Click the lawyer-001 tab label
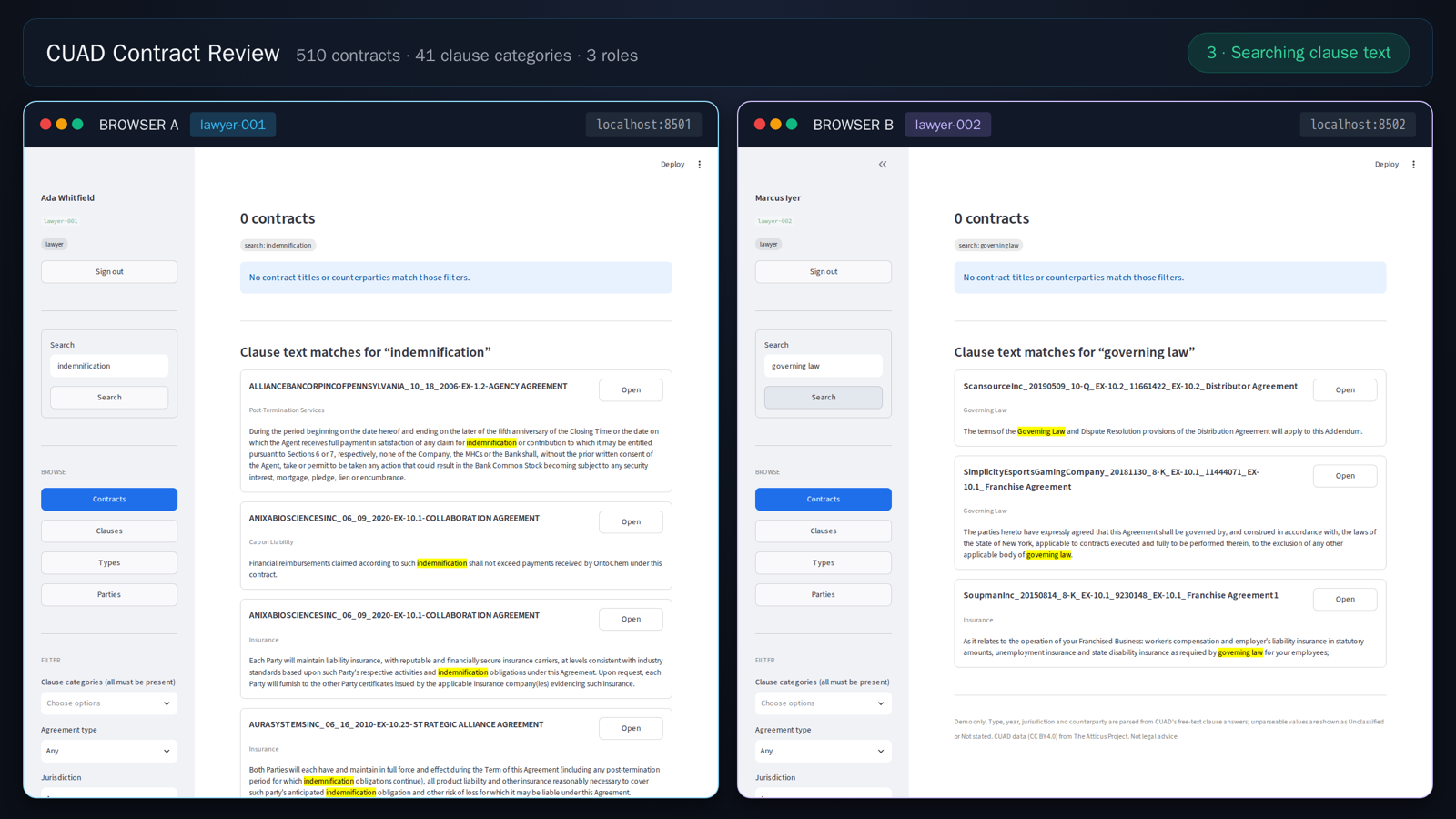 pos(233,125)
